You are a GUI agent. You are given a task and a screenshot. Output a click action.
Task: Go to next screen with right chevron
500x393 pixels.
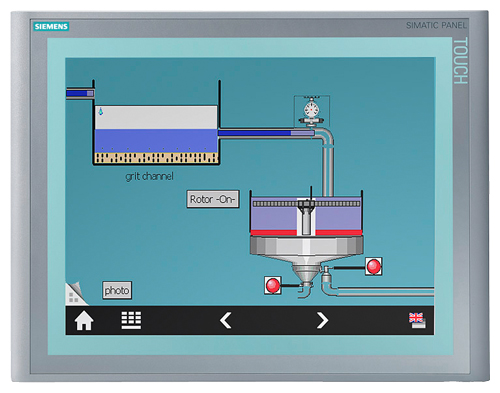[x=322, y=320]
